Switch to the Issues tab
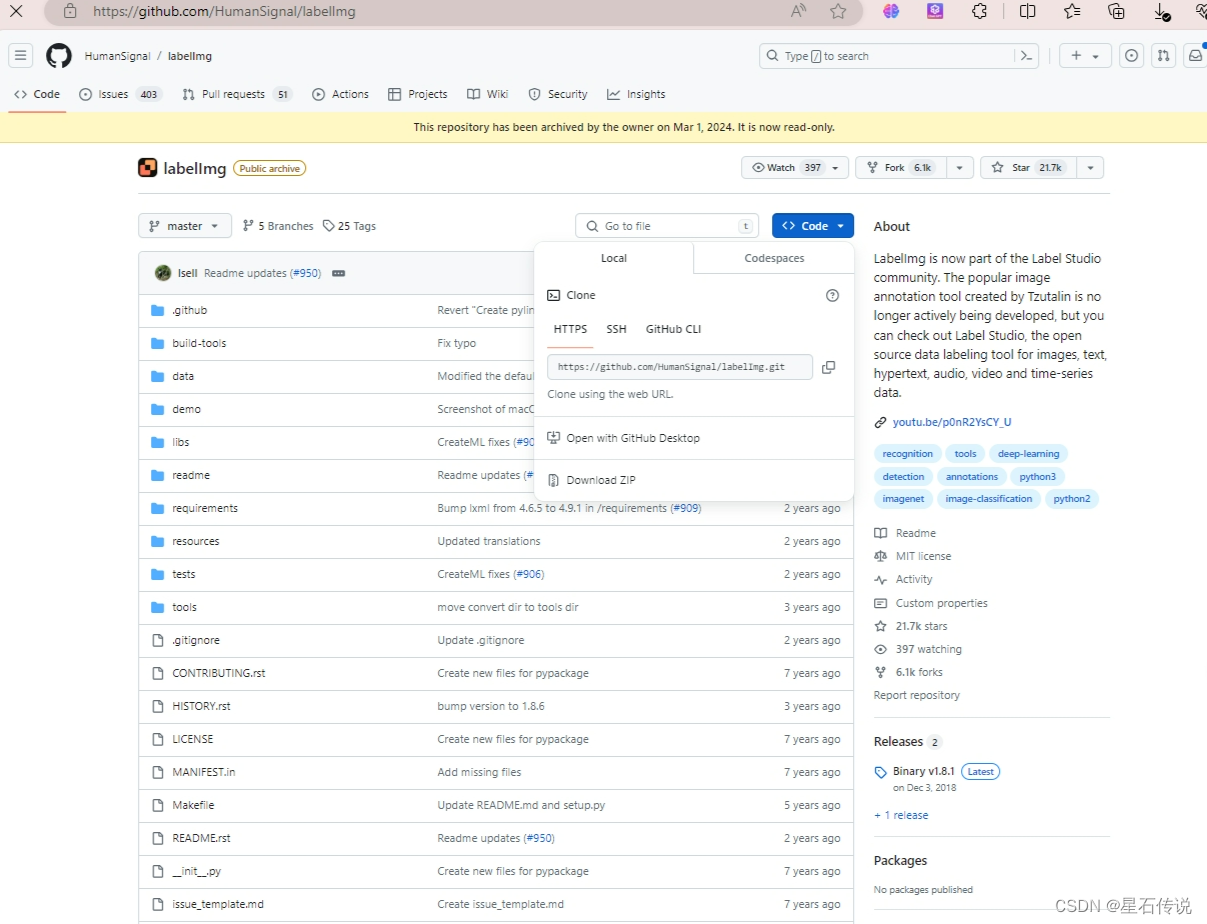 120,94
